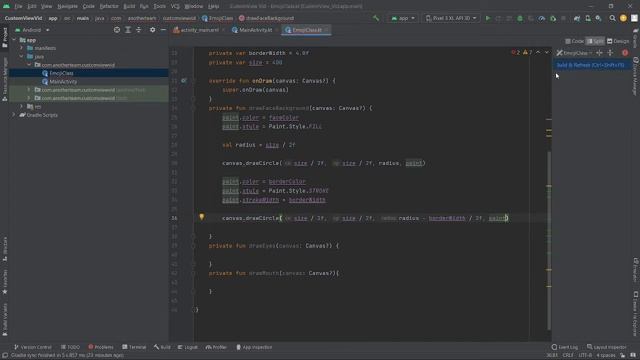640x360 pixels.
Task: Click the override gutter icon beside onDraw
Action: pos(184,80)
